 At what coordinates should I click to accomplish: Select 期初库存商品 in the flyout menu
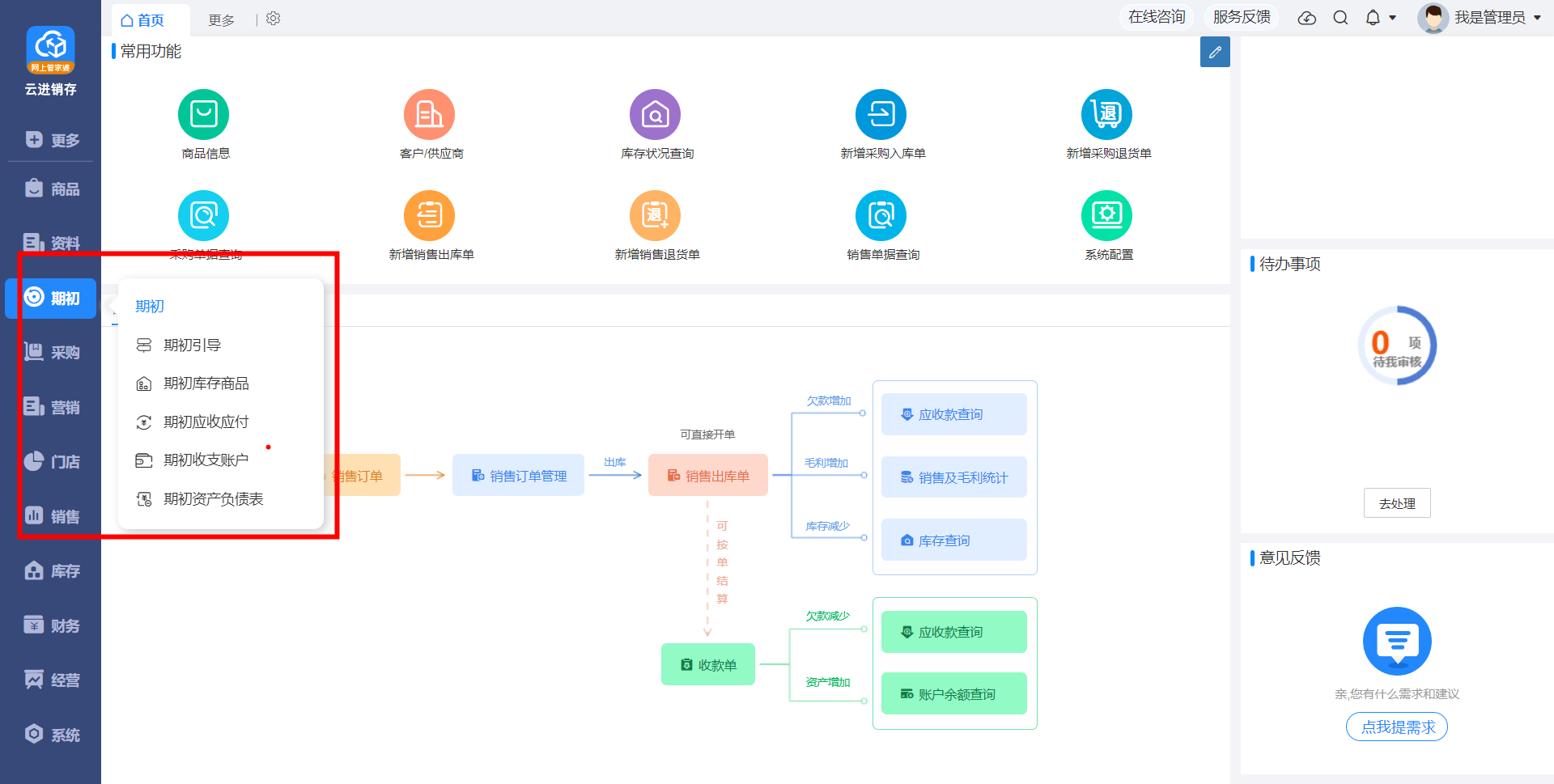pos(221,384)
